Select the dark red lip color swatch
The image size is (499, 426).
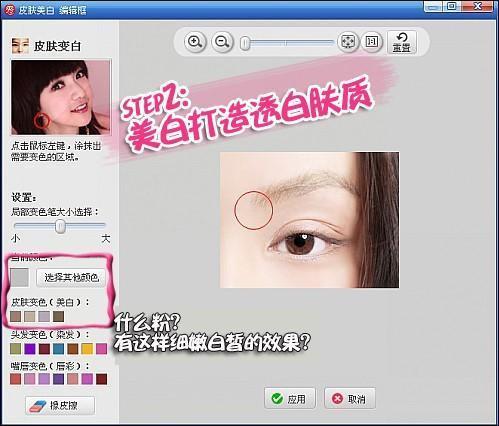(x=101, y=379)
